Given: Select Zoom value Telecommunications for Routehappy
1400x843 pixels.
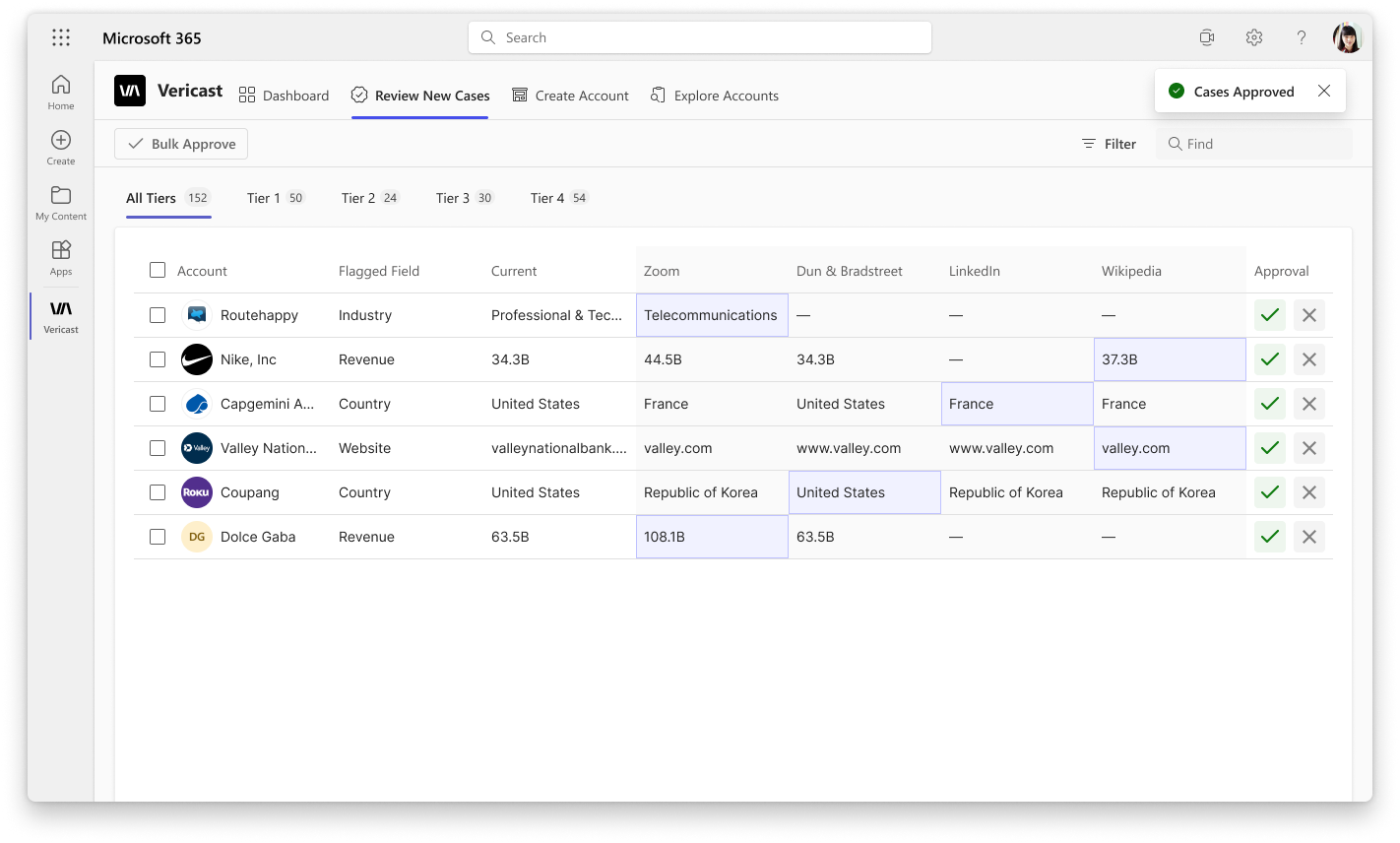Looking at the screenshot, I should coord(712,315).
